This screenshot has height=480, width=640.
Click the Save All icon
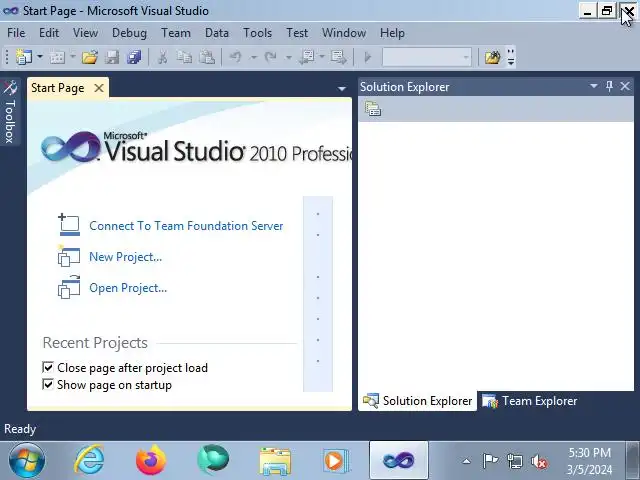tap(134, 57)
